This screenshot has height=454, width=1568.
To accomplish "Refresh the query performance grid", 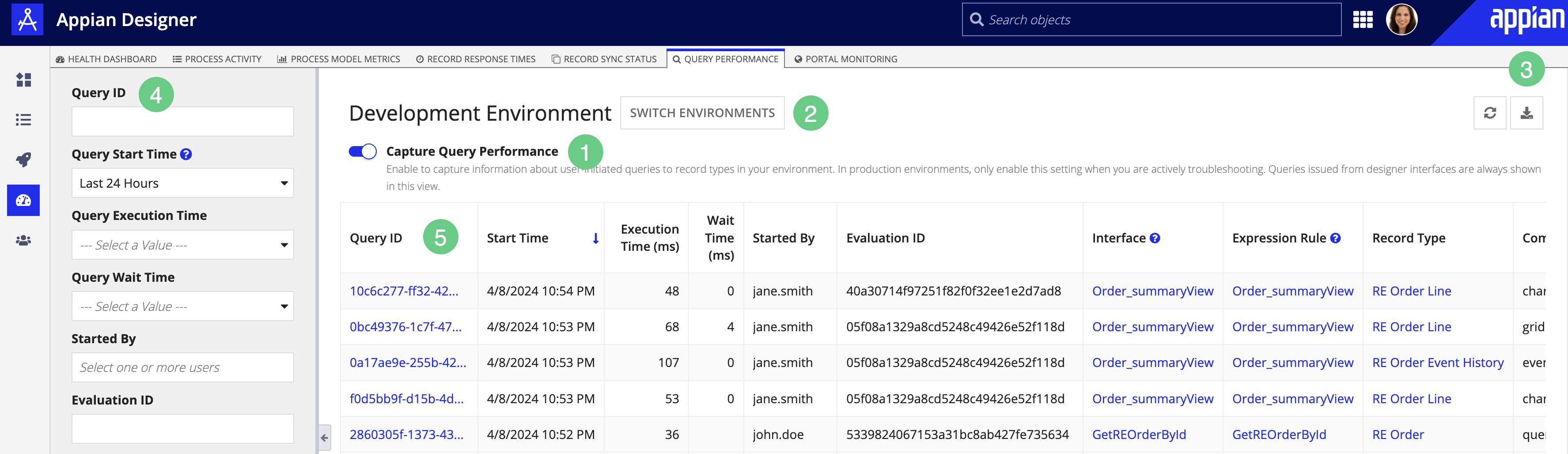I will click(x=1489, y=113).
